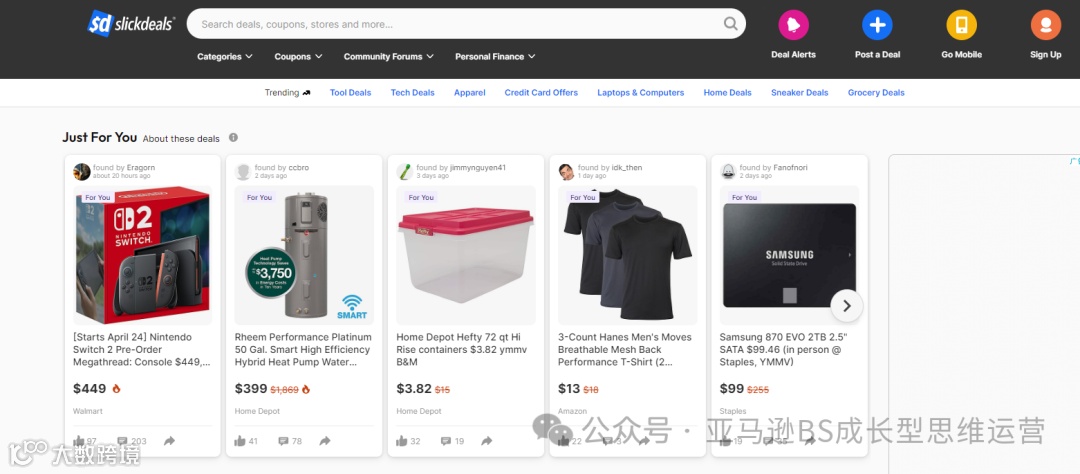Click the search magnifier icon
Viewport: 1080px width, 474px height.
(730, 24)
